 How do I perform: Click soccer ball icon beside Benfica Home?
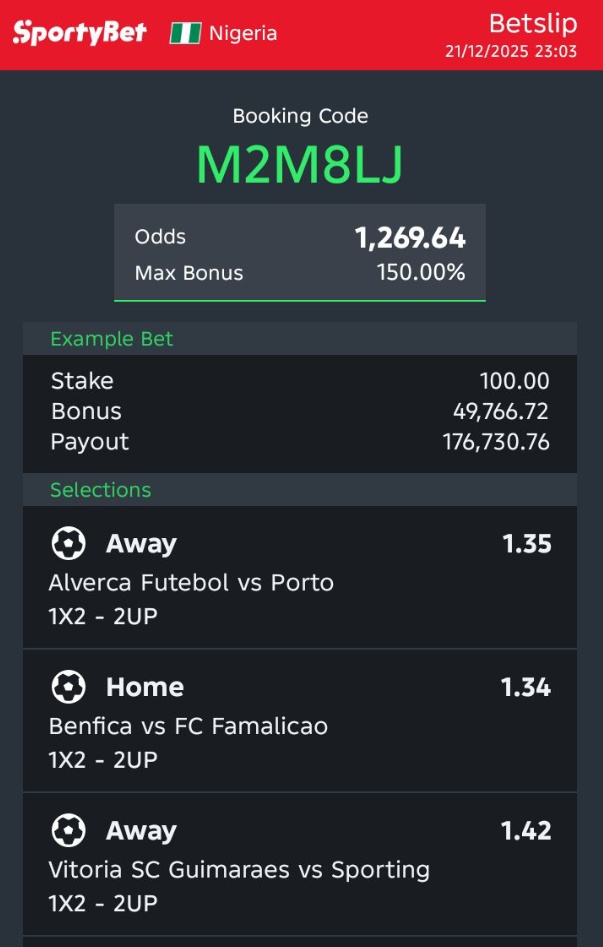point(68,687)
